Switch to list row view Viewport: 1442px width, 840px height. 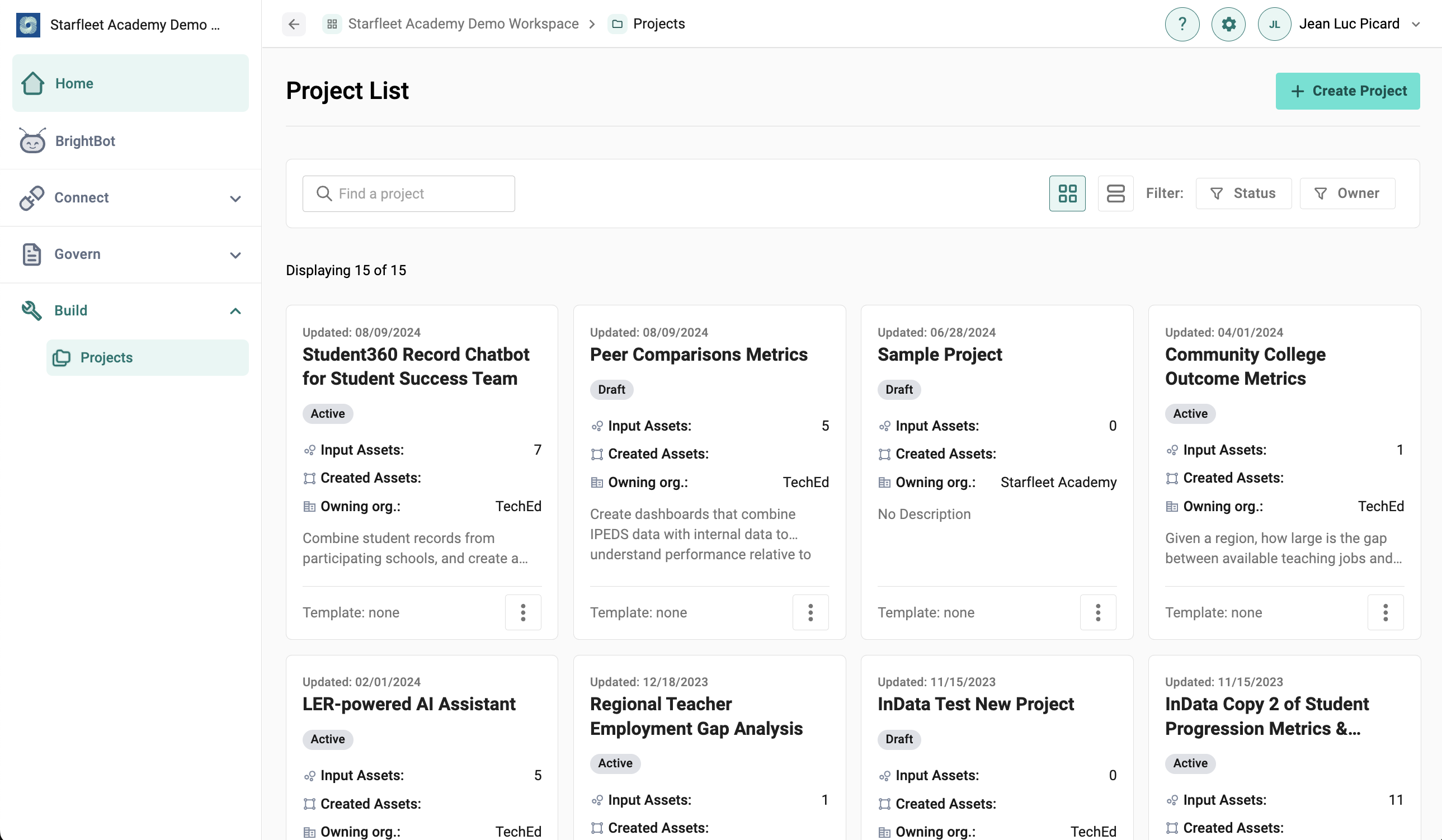pos(1116,194)
